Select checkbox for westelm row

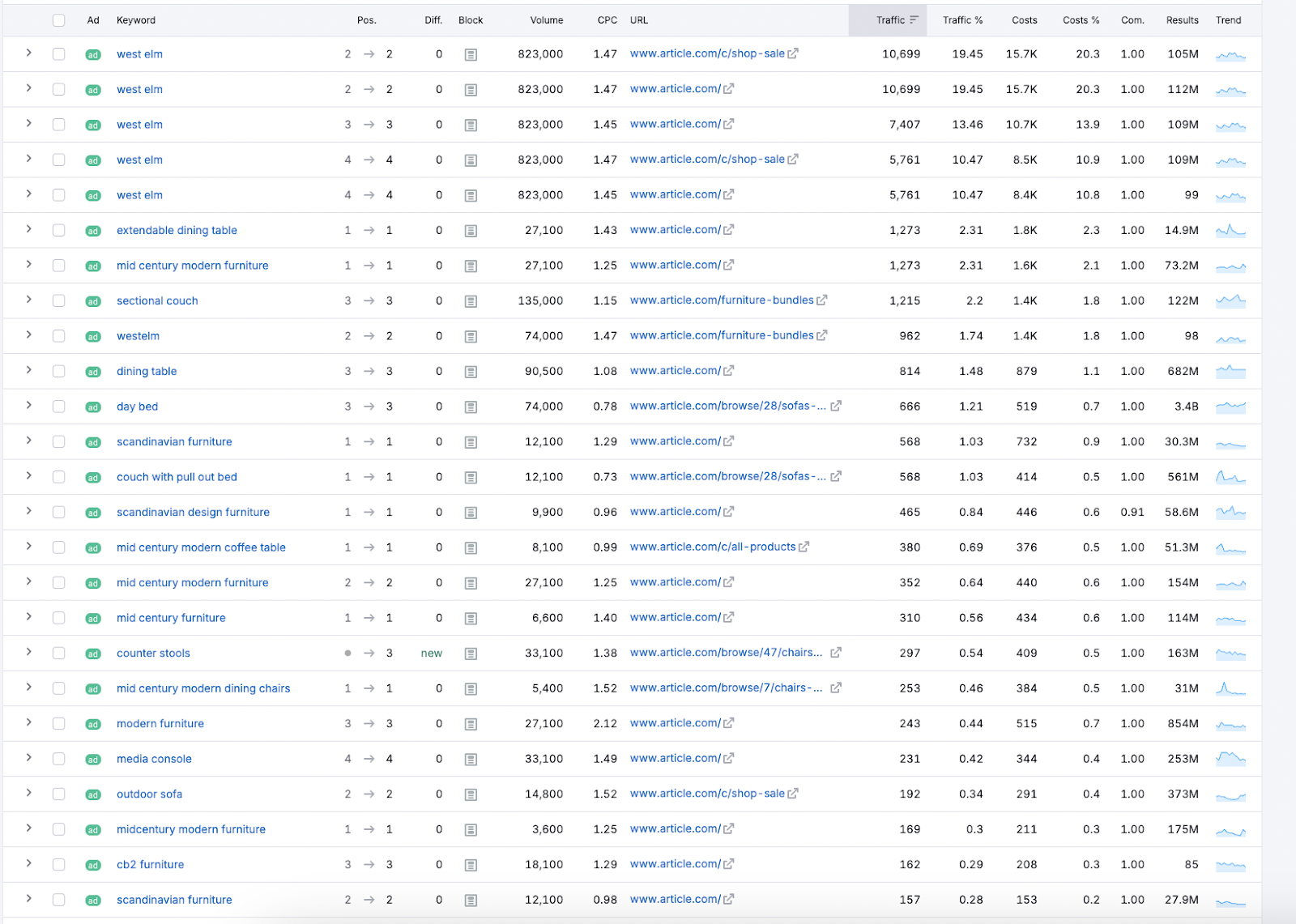pyautogui.click(x=58, y=336)
